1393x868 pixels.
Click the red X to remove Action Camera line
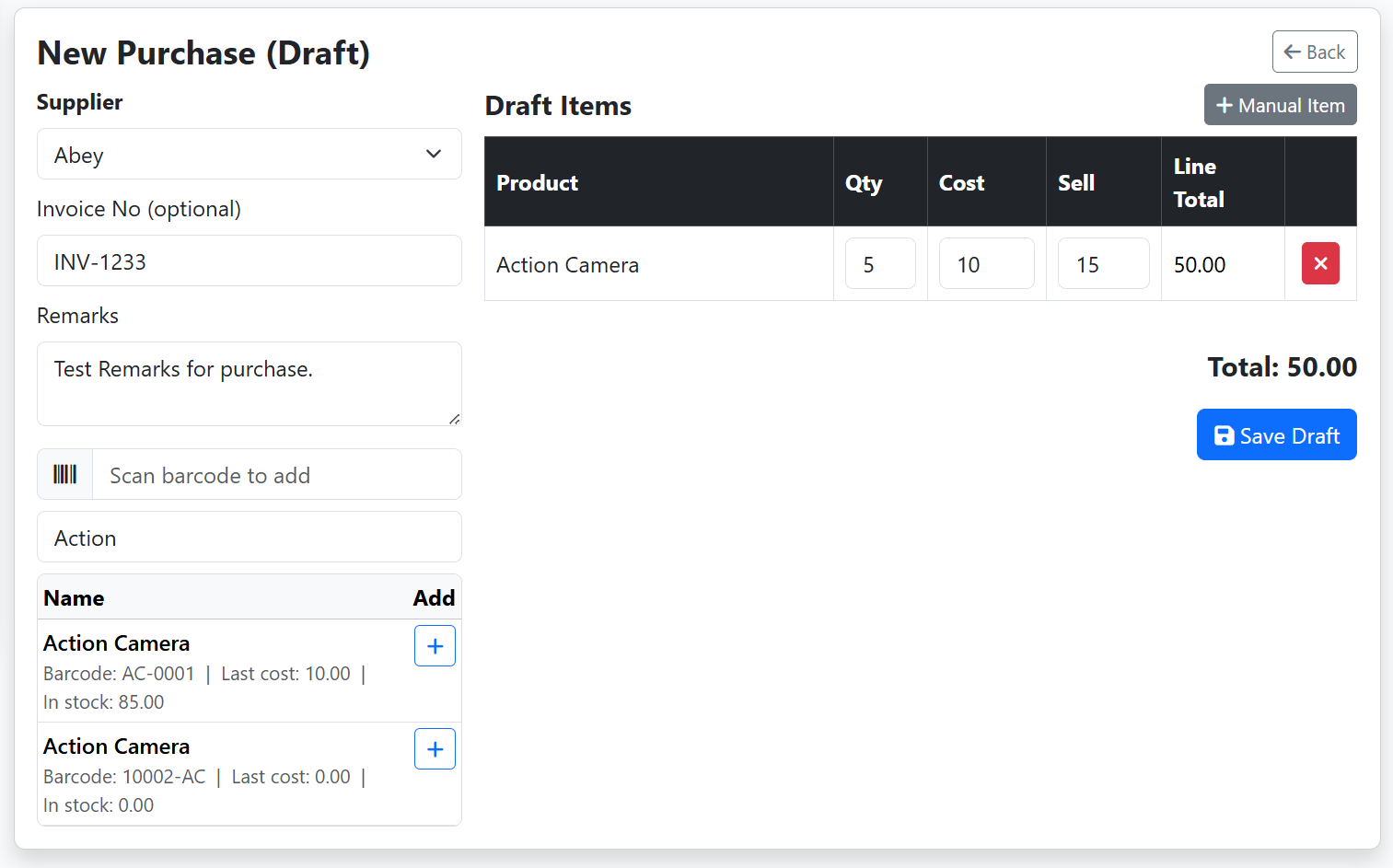tap(1320, 263)
